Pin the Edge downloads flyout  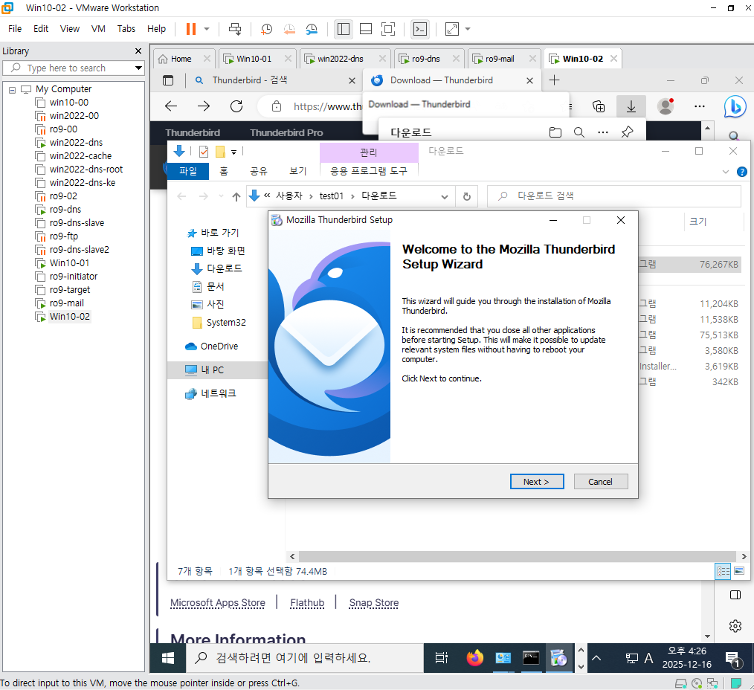(x=627, y=132)
